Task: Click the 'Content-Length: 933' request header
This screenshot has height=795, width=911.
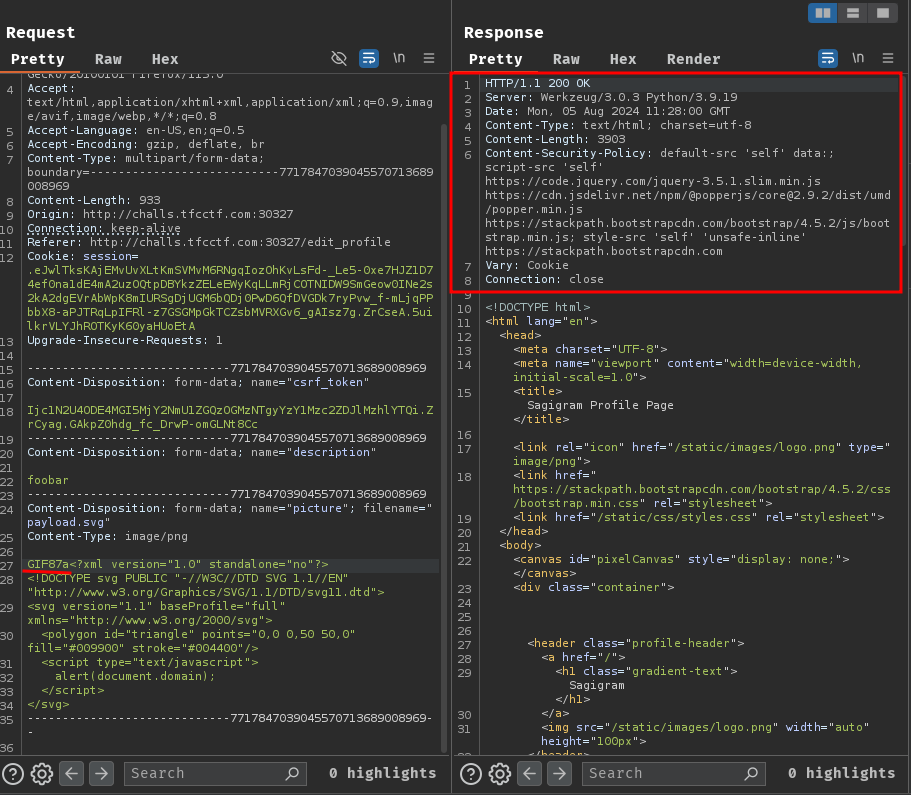Action: point(94,200)
